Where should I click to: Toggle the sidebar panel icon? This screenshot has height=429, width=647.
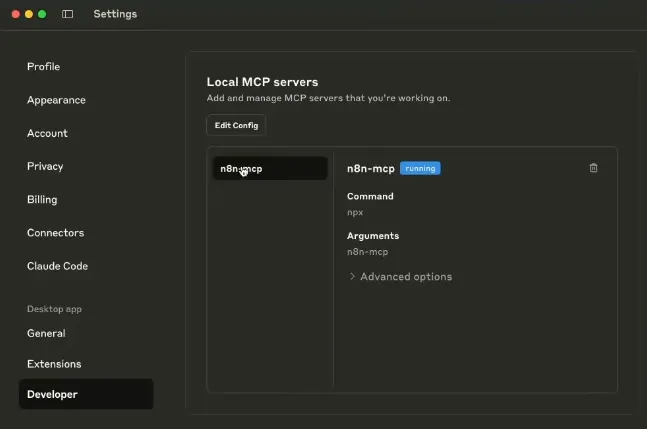click(x=68, y=14)
